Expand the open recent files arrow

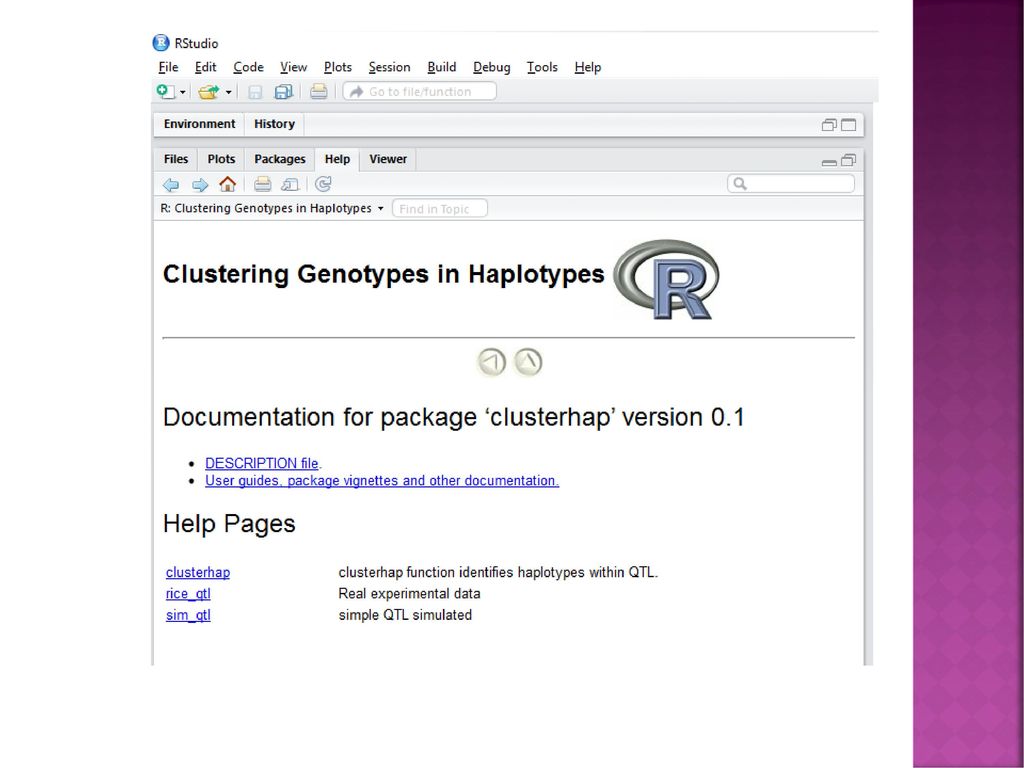click(229, 93)
